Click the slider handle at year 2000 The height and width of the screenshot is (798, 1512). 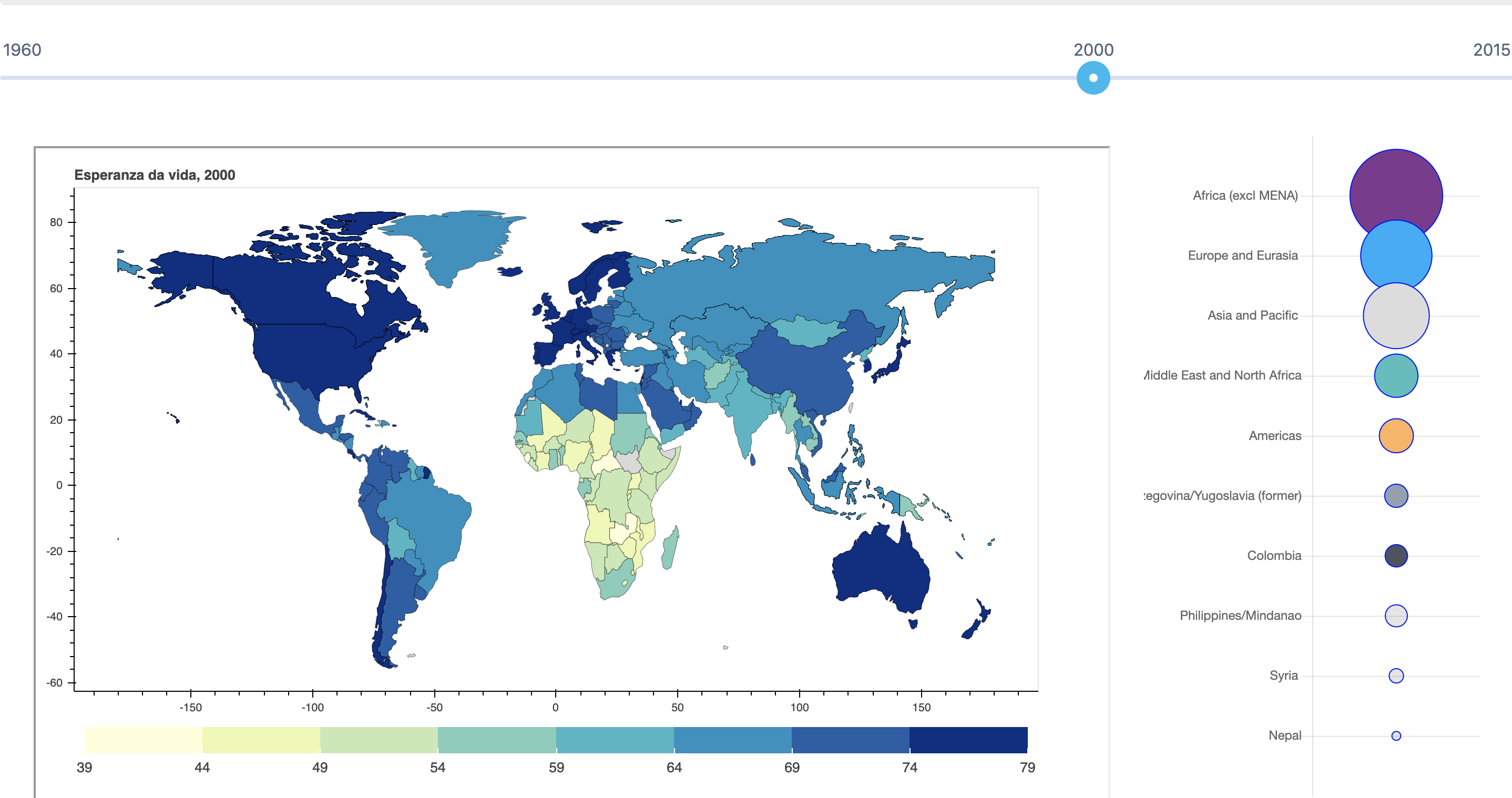pyautogui.click(x=1093, y=77)
